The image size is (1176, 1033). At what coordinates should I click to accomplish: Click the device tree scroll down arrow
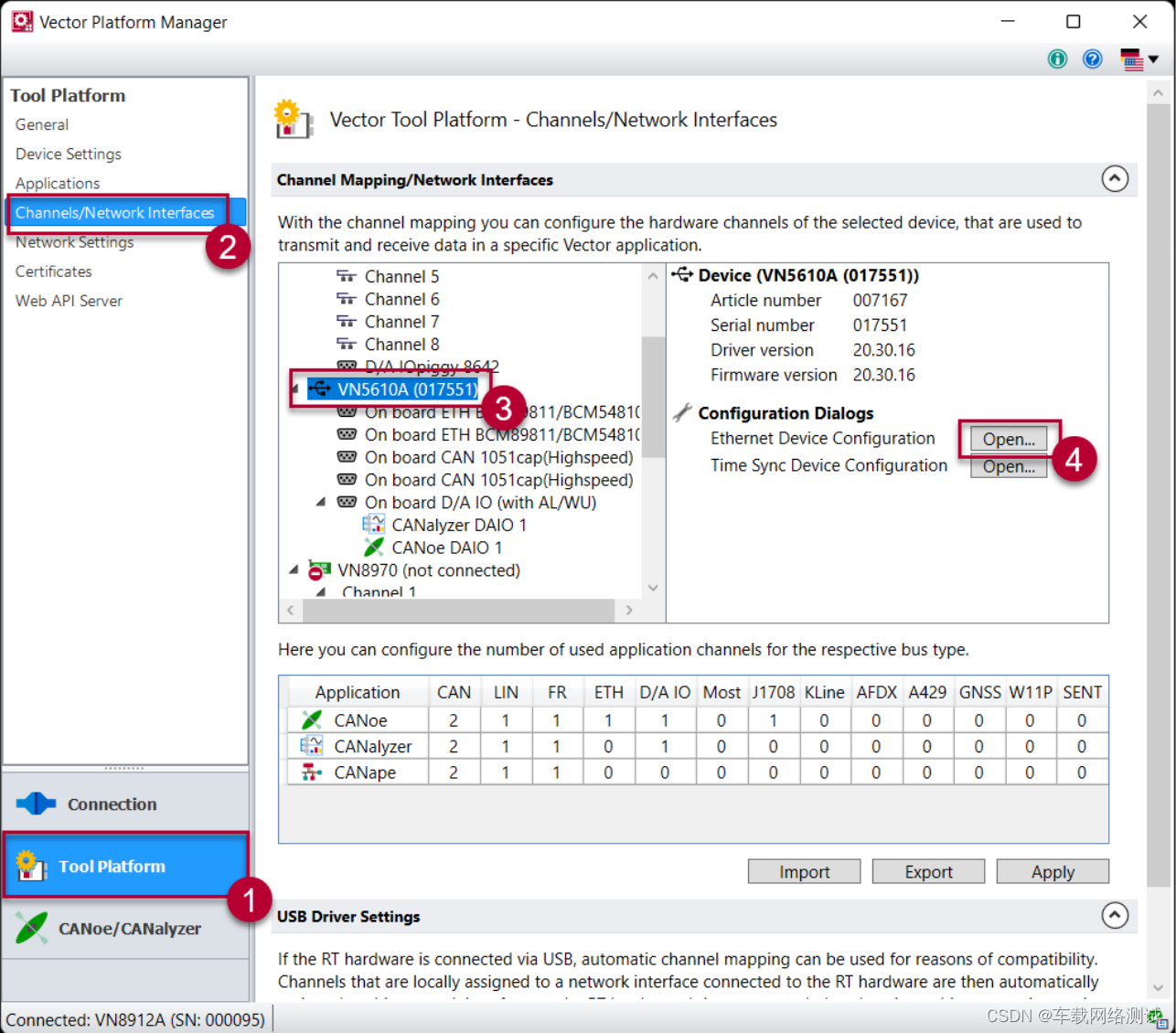pos(653,588)
